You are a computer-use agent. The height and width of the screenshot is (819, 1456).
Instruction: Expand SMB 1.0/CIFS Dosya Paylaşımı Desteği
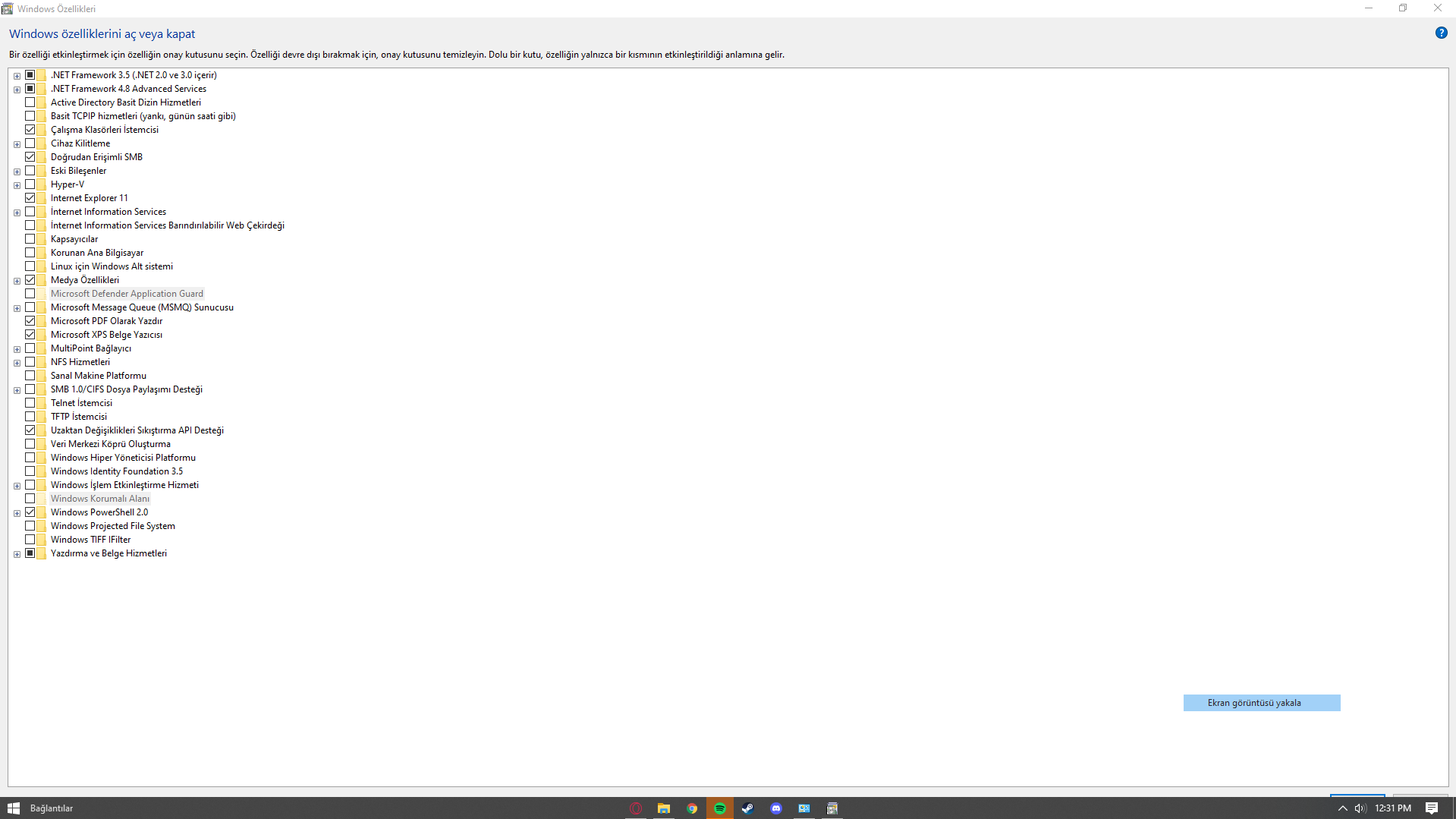point(17,390)
